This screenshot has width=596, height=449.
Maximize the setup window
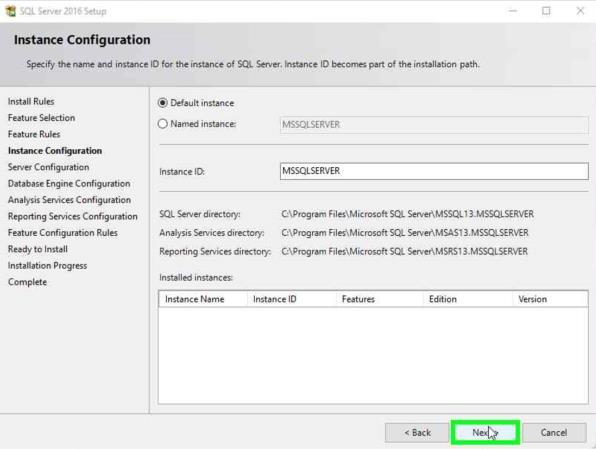coord(546,11)
